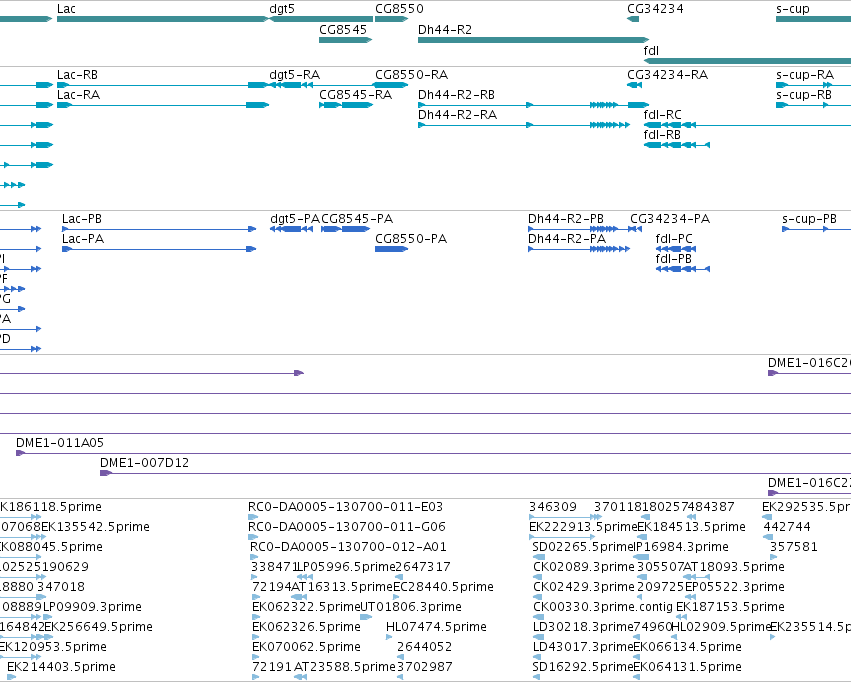Viewport: 851px width, 682px height.
Task: Click the s-cup-RA transcript label
Action: click(x=805, y=75)
